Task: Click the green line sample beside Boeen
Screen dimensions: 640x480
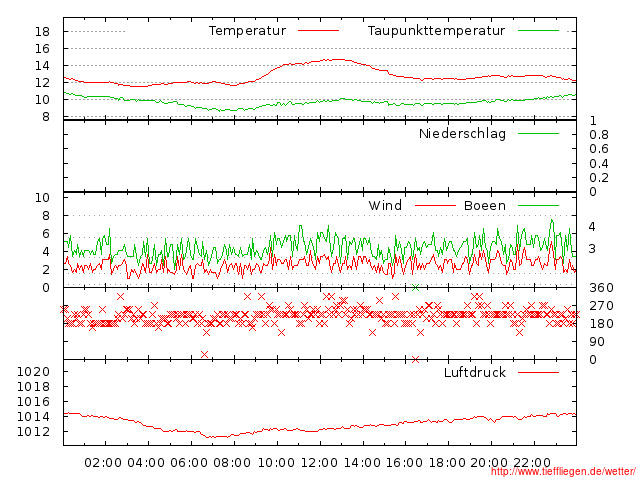Action: point(538,205)
